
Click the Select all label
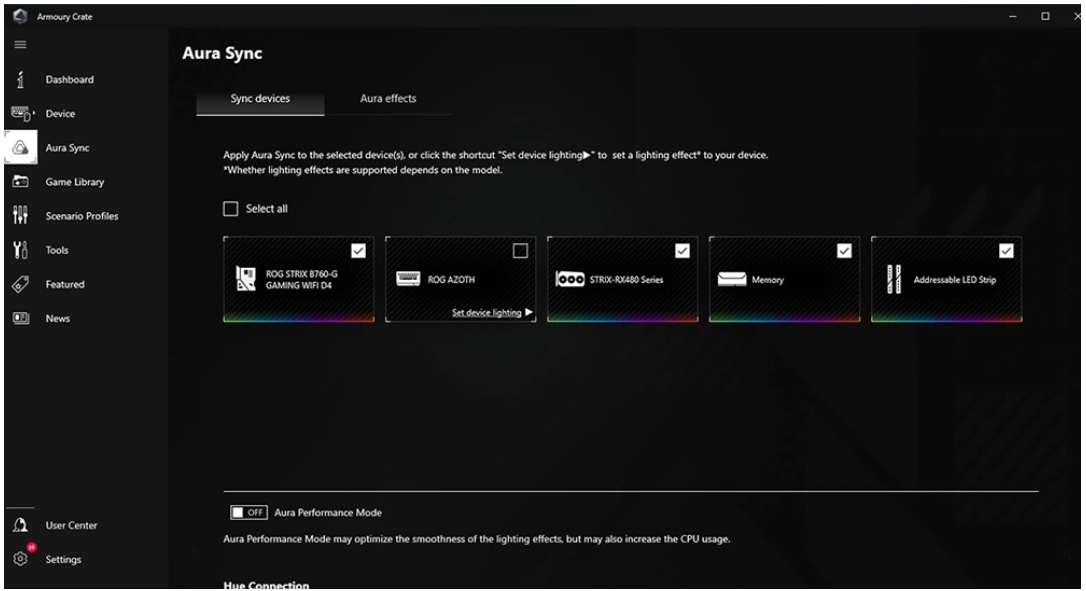tap(267, 209)
